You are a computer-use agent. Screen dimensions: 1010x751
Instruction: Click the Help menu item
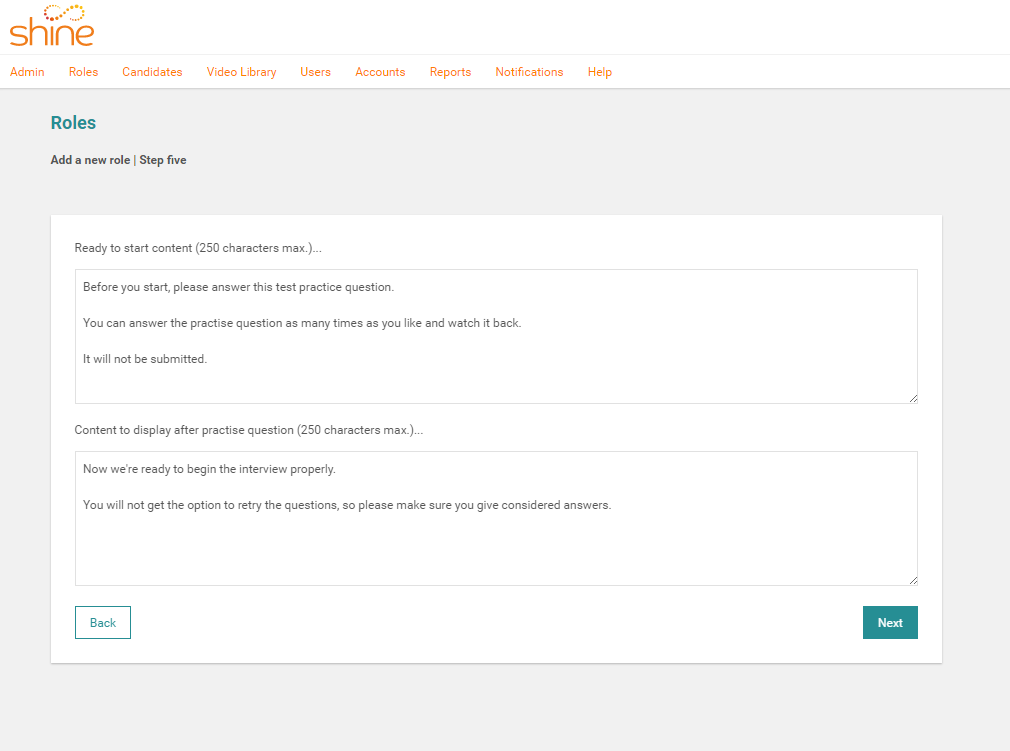coord(600,72)
